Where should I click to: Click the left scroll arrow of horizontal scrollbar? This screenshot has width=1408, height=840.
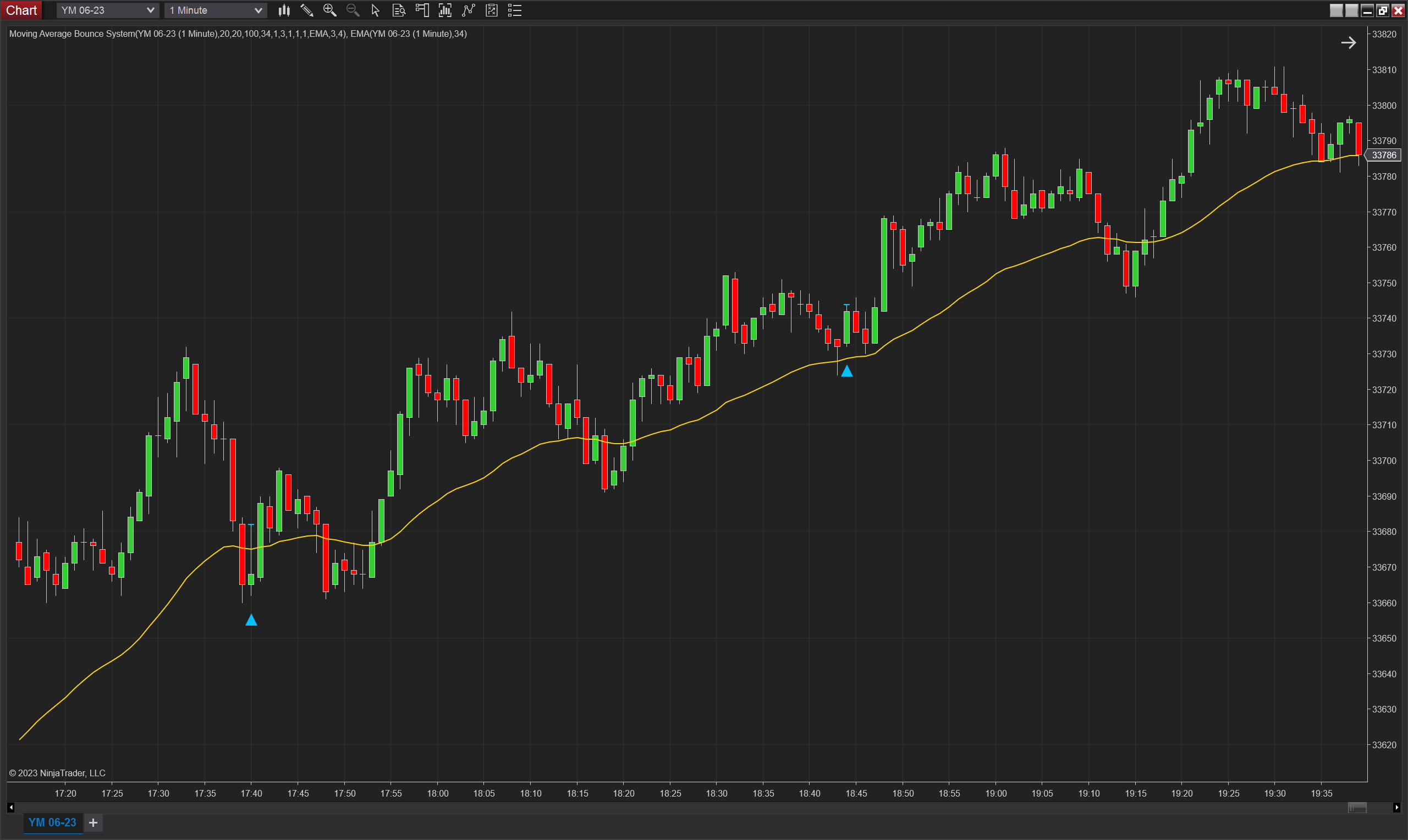[x=11, y=808]
